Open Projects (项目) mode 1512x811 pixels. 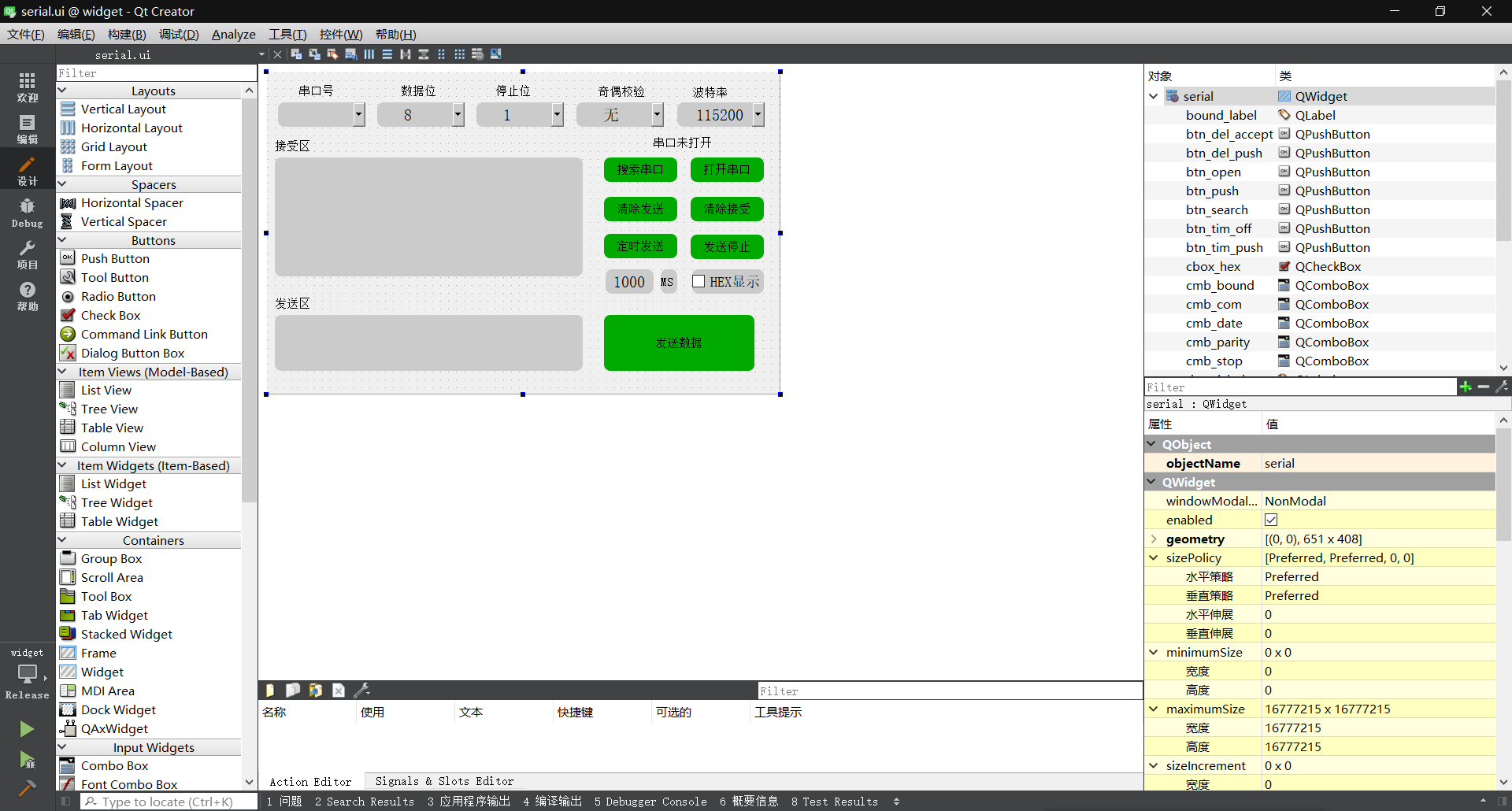pyautogui.click(x=28, y=255)
